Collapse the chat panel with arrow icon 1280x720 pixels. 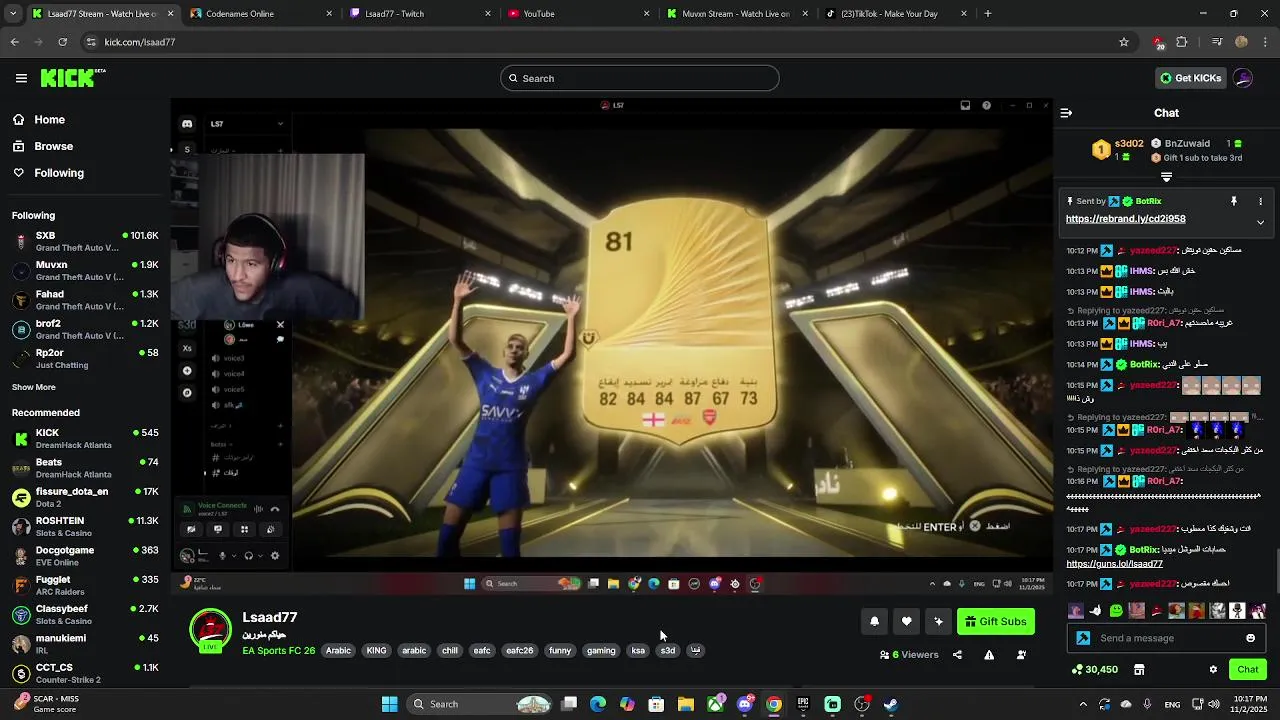[x=1066, y=113]
